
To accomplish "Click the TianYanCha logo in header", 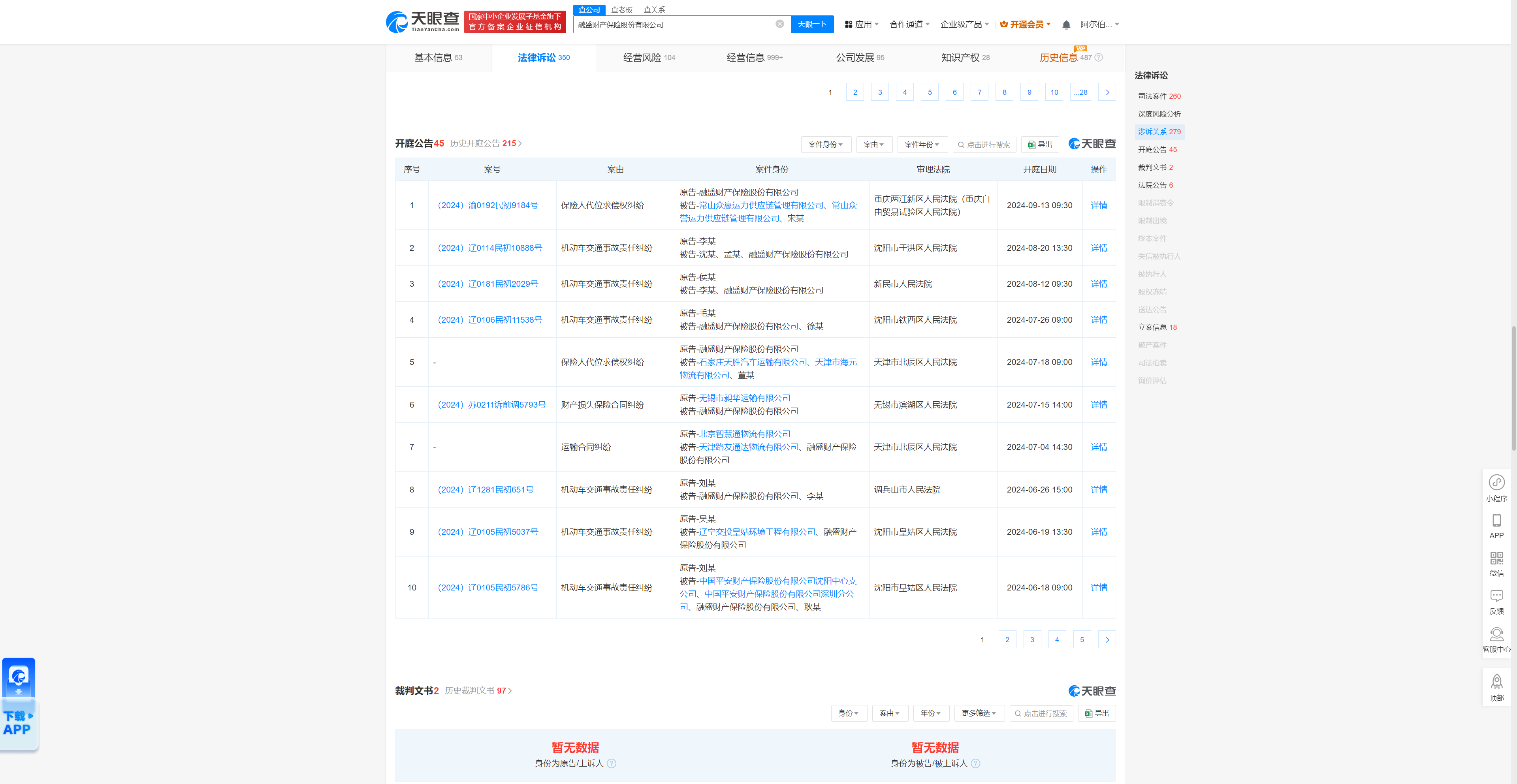I will (422, 22).
